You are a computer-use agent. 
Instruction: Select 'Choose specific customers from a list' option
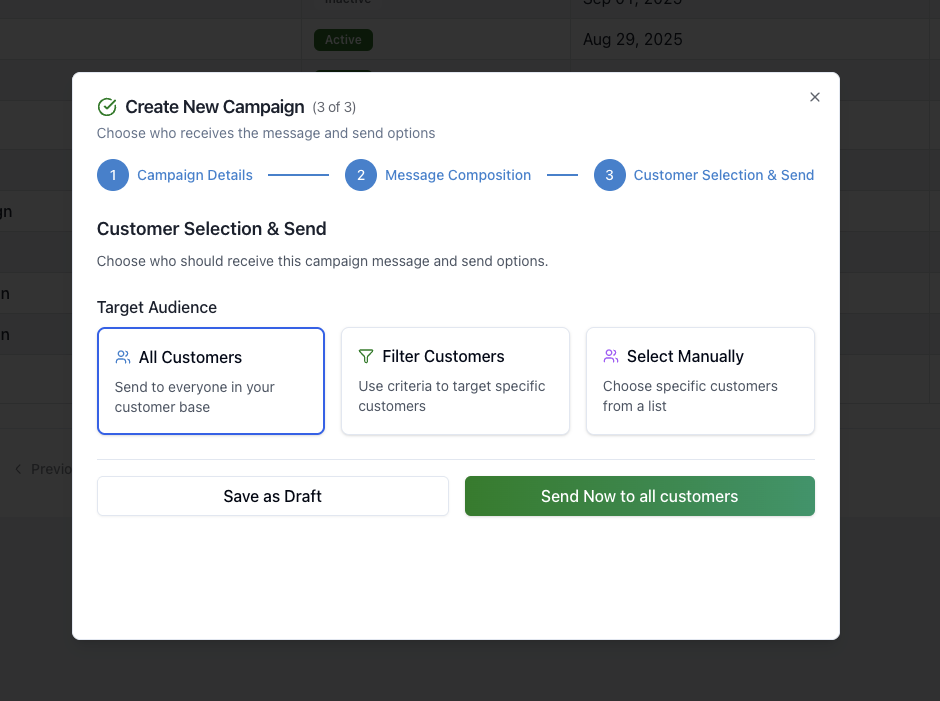pos(700,396)
